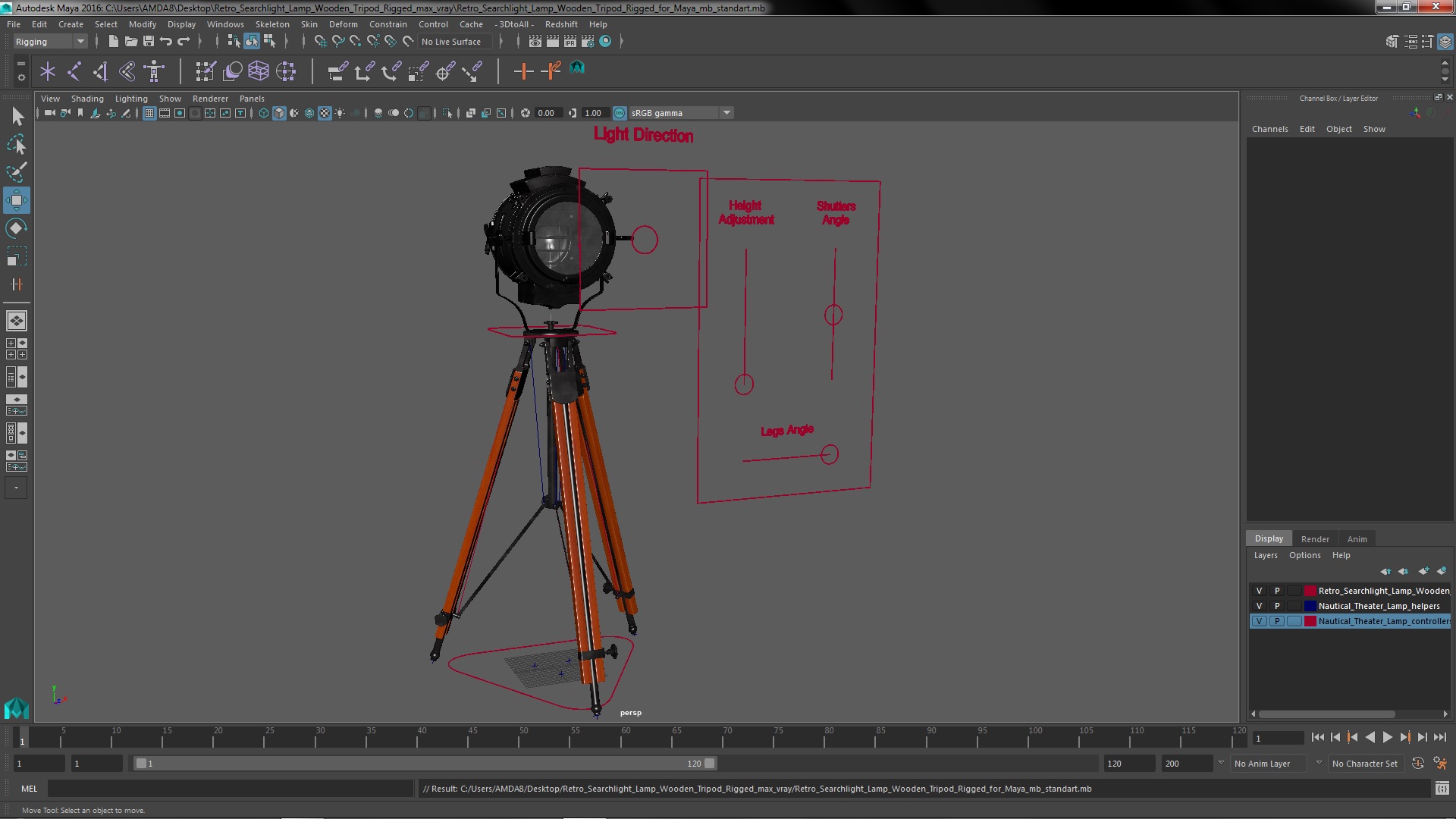Toggle visibility of Nautical_Theater_Lamp_helpers layer
This screenshot has width=1456, height=819.
1258,605
